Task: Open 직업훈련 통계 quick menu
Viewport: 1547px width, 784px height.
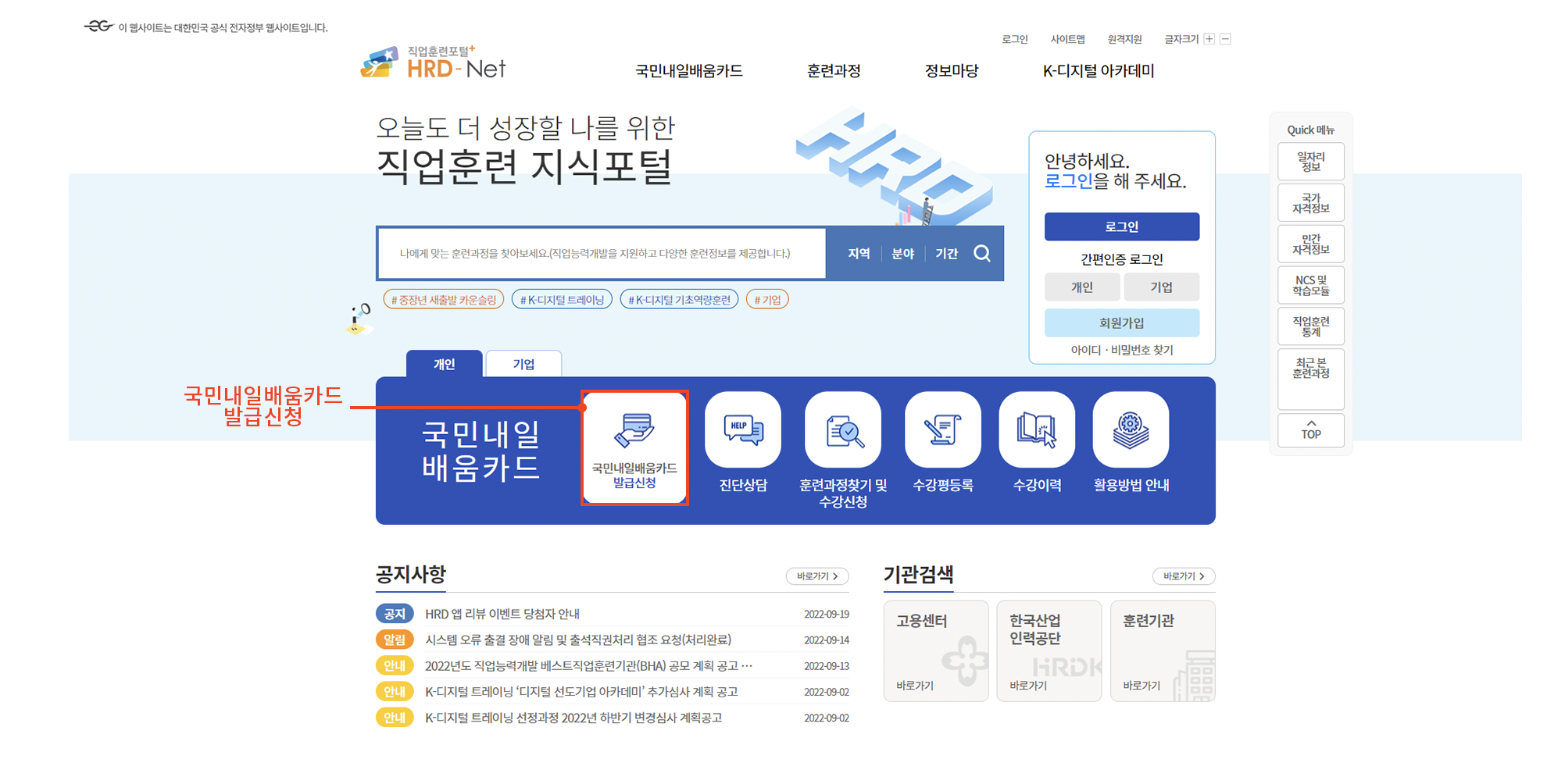Action: pyautogui.click(x=1311, y=326)
